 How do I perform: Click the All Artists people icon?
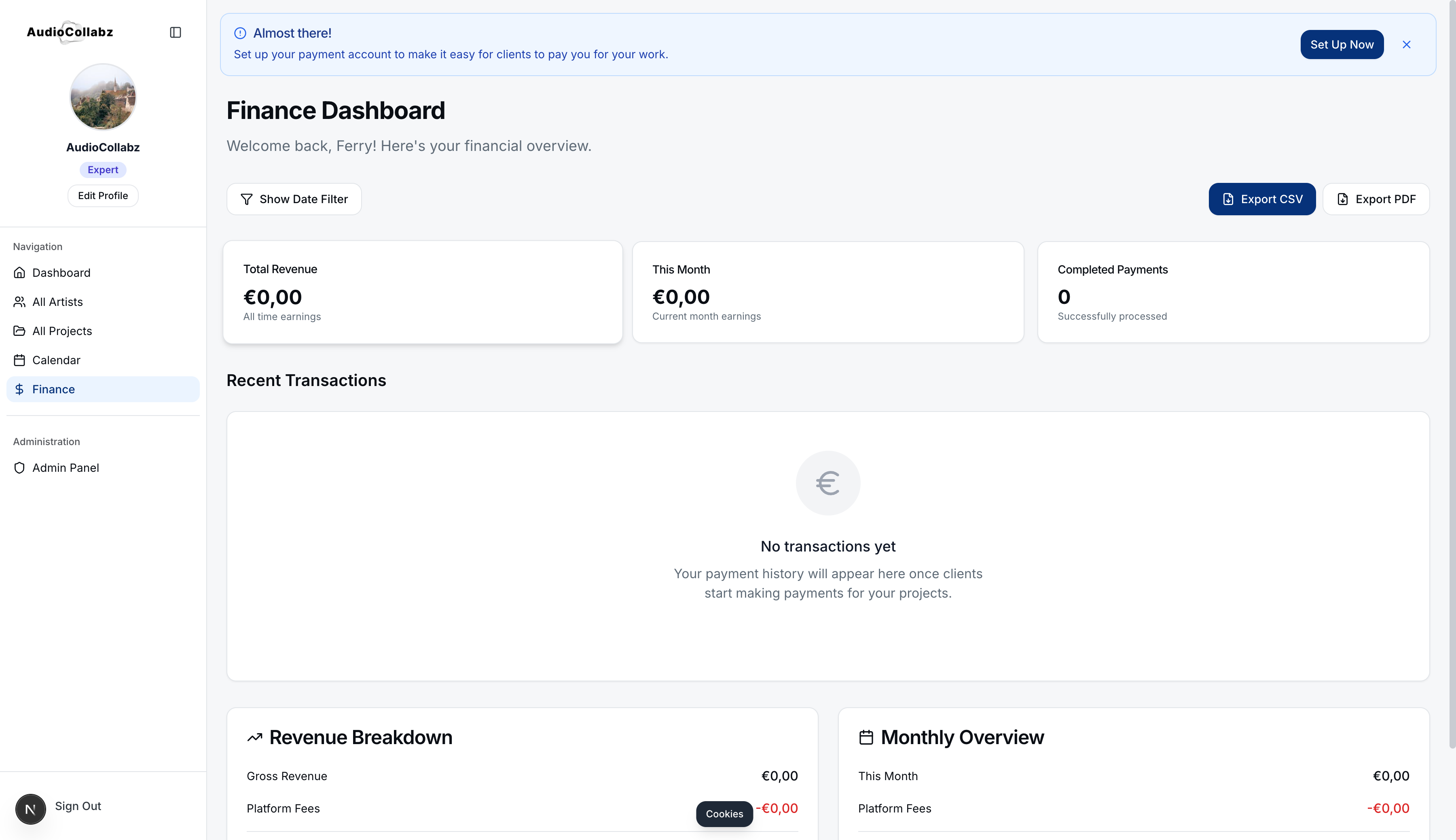pos(19,302)
